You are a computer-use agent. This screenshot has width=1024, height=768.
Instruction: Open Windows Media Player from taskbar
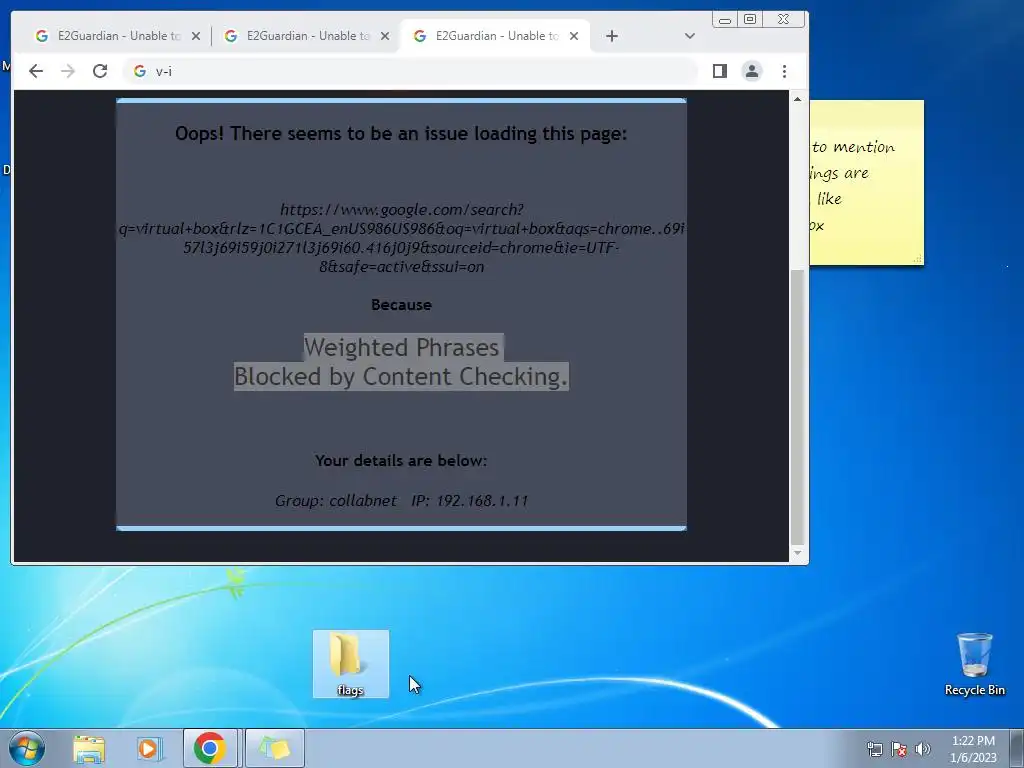pos(149,748)
